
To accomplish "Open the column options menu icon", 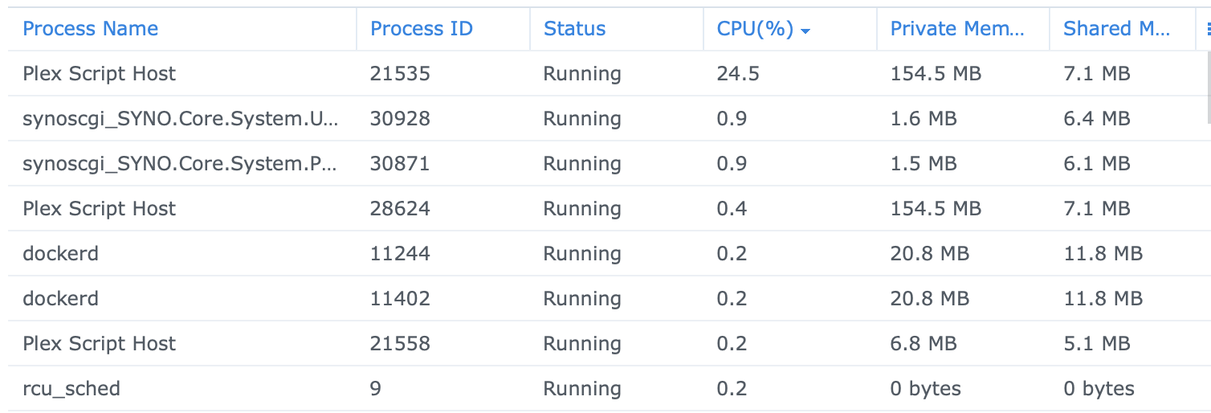I will click(x=1208, y=29).
